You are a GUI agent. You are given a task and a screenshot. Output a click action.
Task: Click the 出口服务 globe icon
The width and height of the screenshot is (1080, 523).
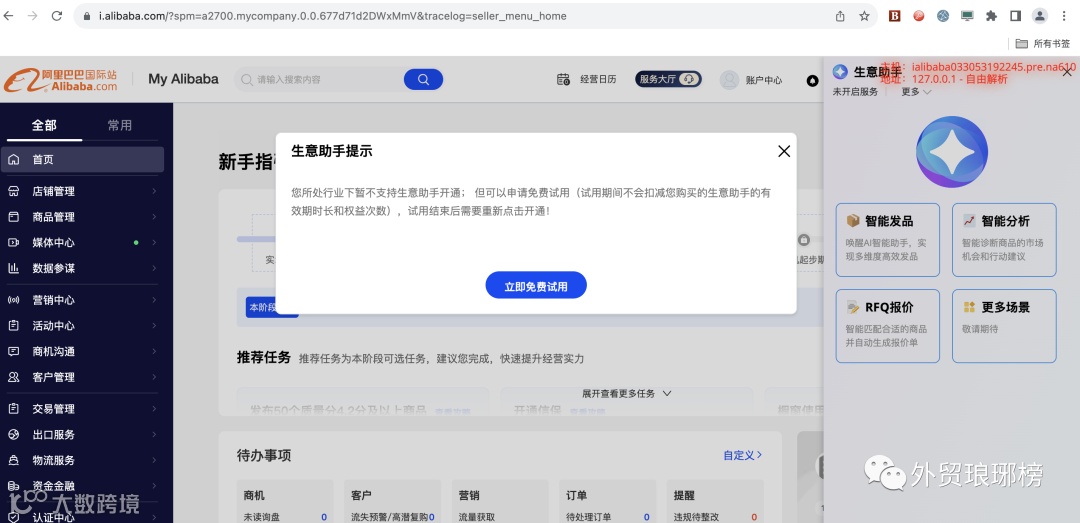[x=14, y=435]
